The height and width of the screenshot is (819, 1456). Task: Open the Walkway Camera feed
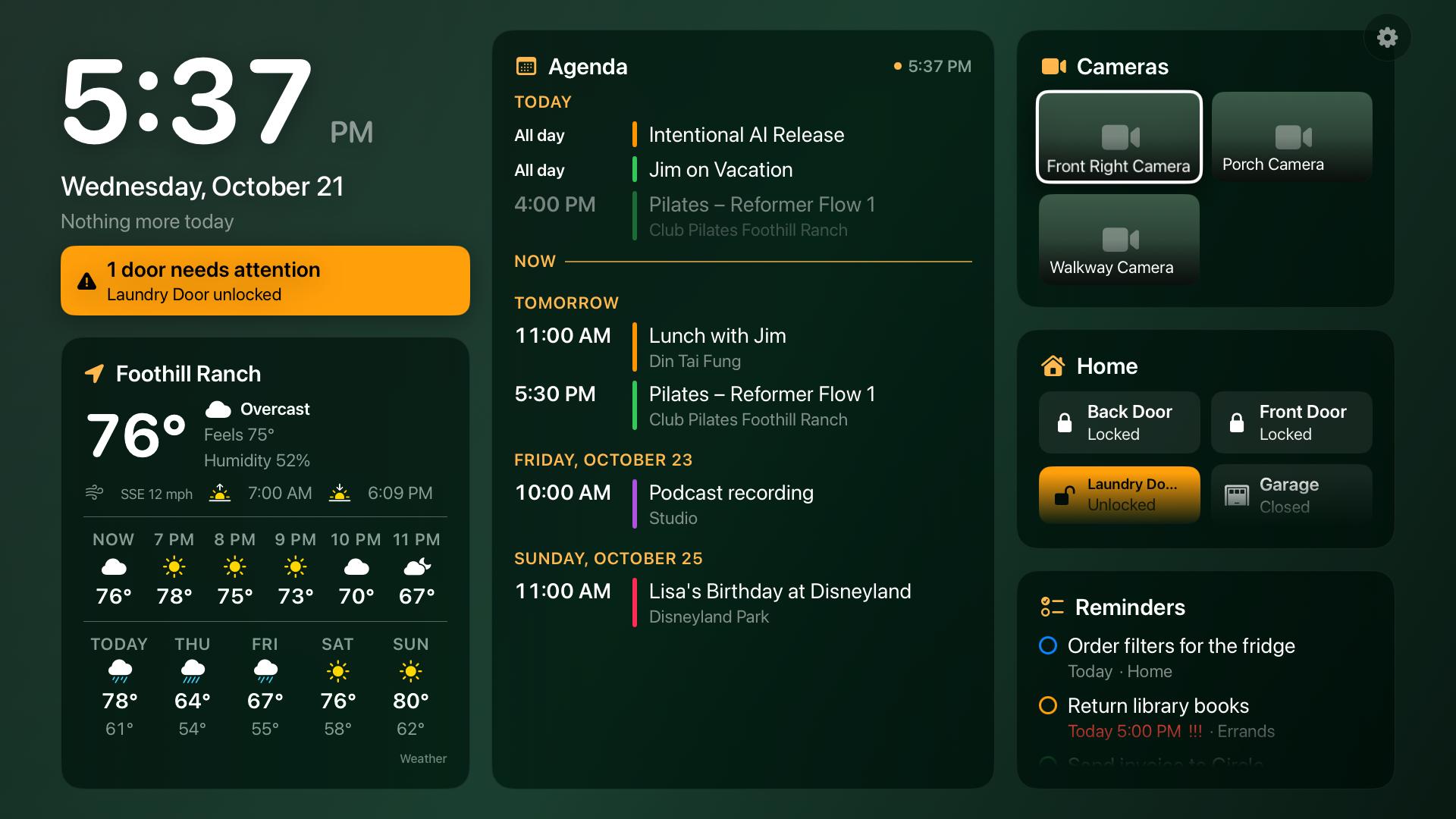click(1119, 239)
